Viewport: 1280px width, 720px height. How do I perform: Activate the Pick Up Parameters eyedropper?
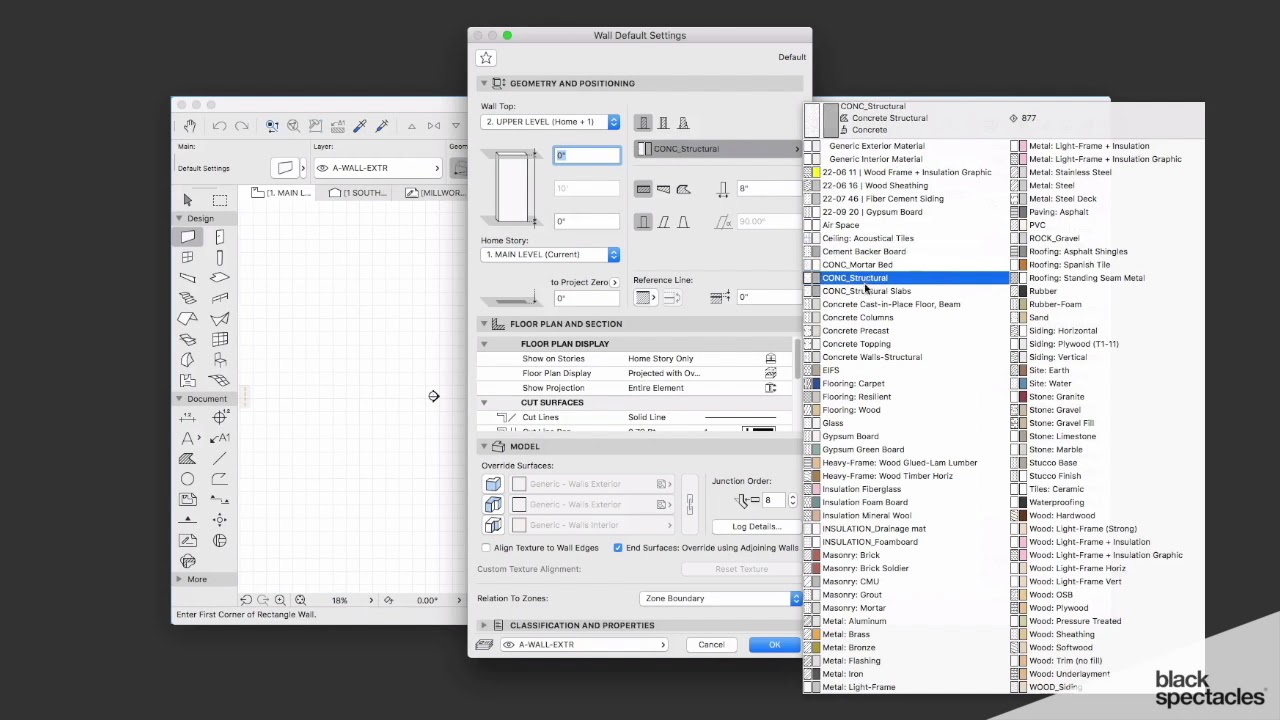coord(360,126)
